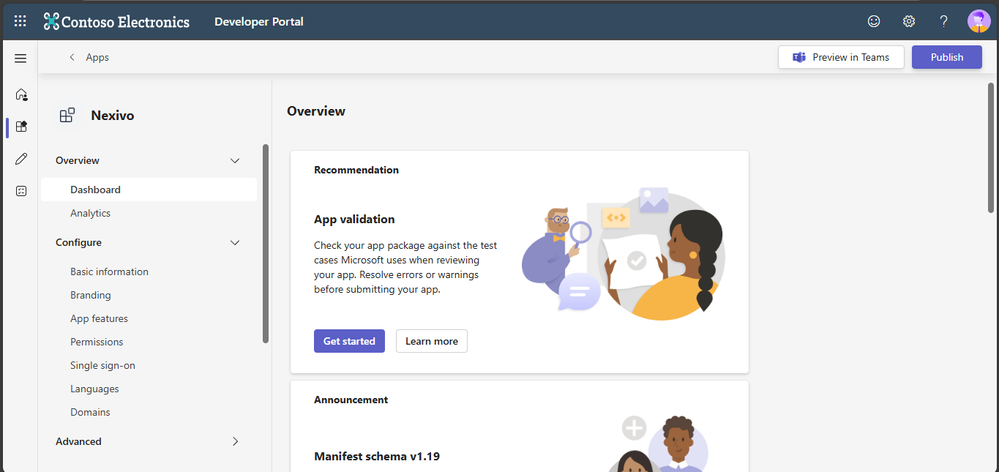This screenshot has height=472, width=999.
Task: Open Permissions page
Action: (x=96, y=342)
